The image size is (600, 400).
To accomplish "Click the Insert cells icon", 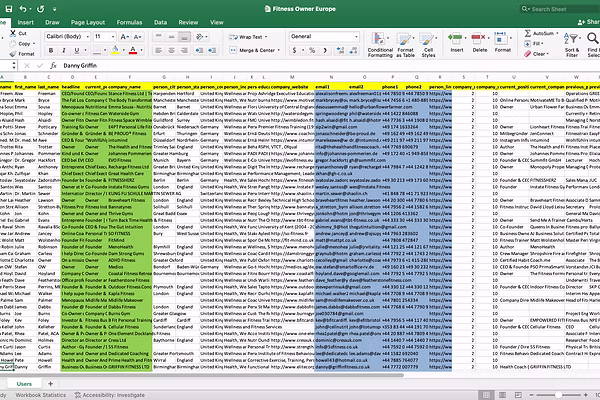I will (x=455, y=38).
